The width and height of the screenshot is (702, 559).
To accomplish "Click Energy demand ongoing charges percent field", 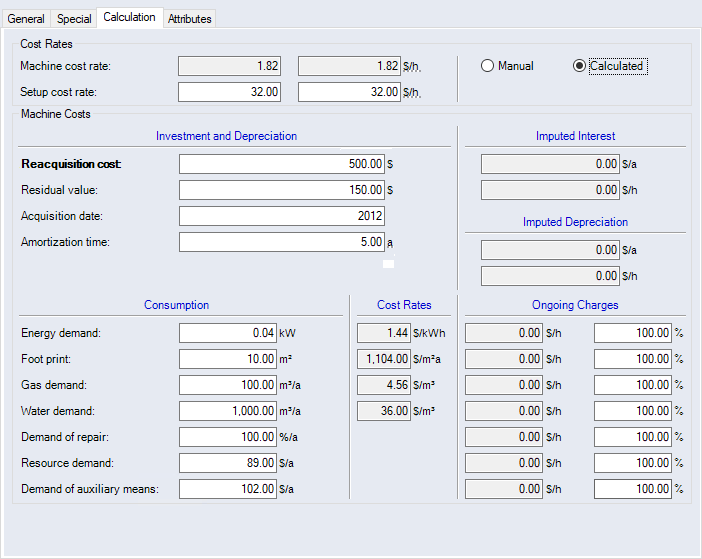I will 632,333.
